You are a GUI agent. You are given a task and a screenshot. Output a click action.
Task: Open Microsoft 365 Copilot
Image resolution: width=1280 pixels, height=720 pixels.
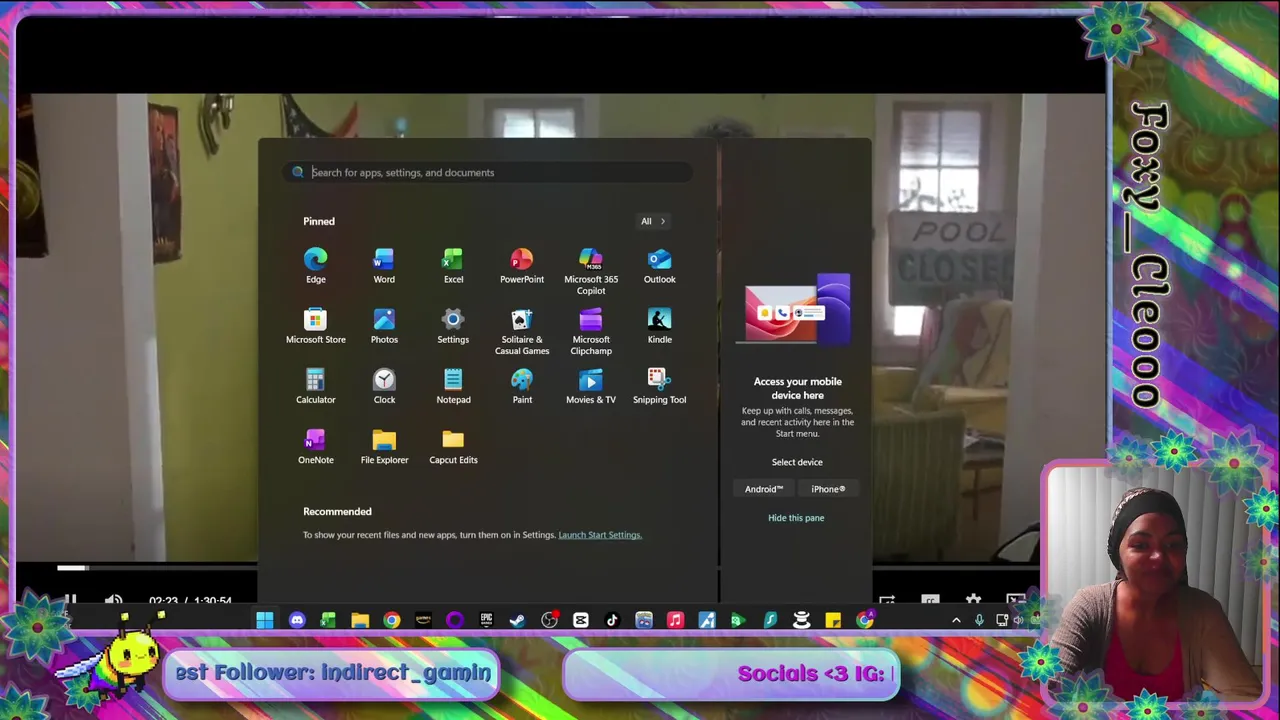(x=591, y=272)
